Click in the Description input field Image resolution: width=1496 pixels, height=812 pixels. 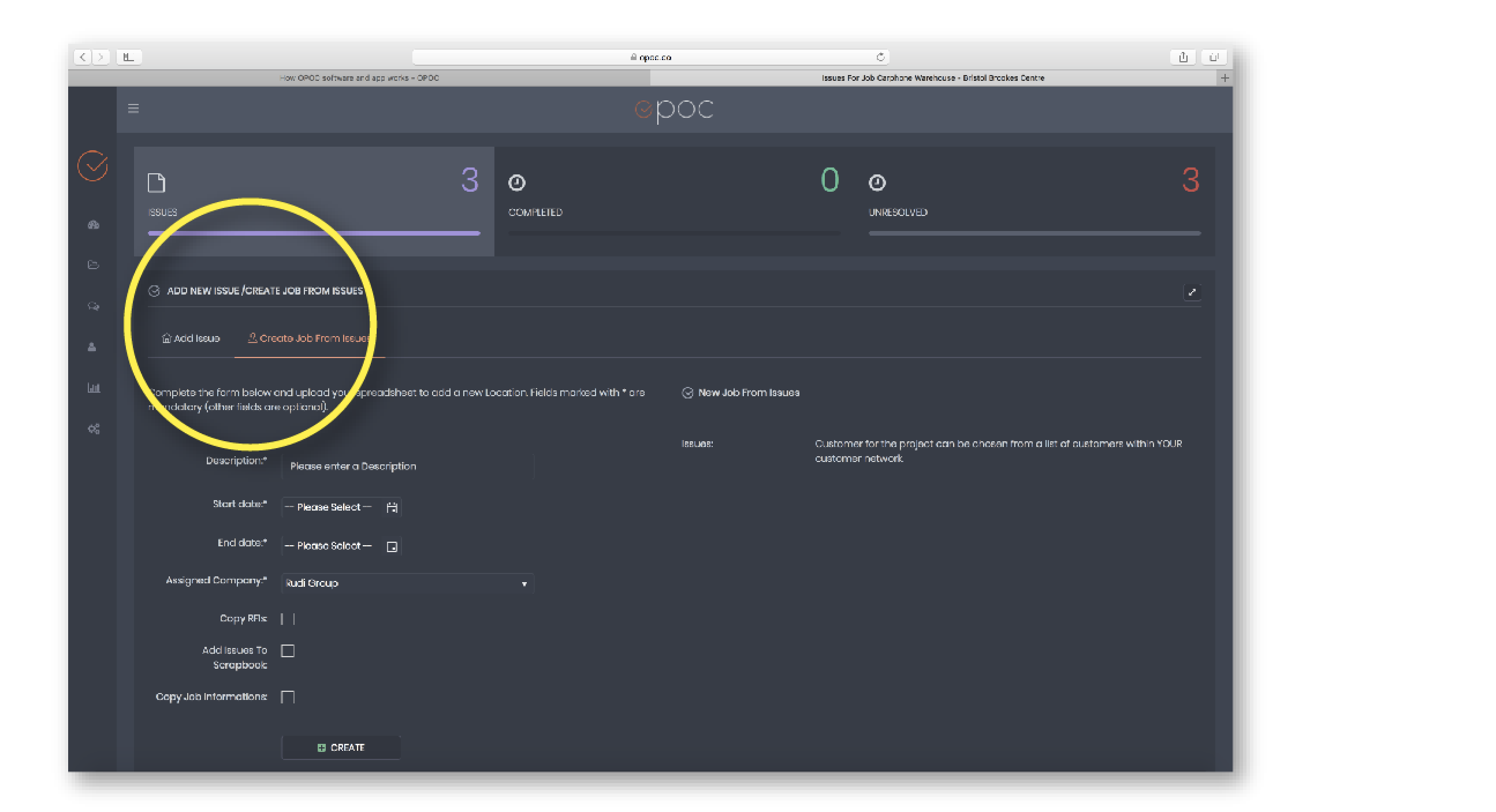[407, 467]
